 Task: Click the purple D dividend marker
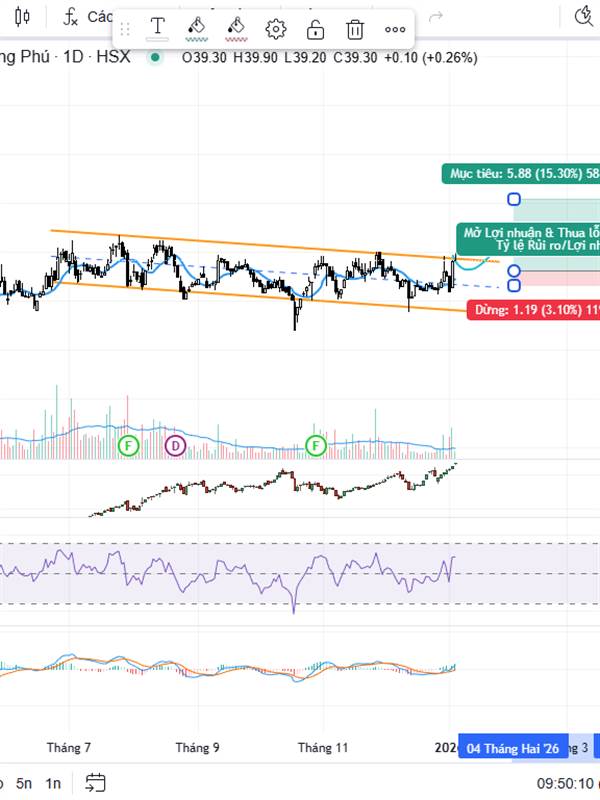coord(175,446)
